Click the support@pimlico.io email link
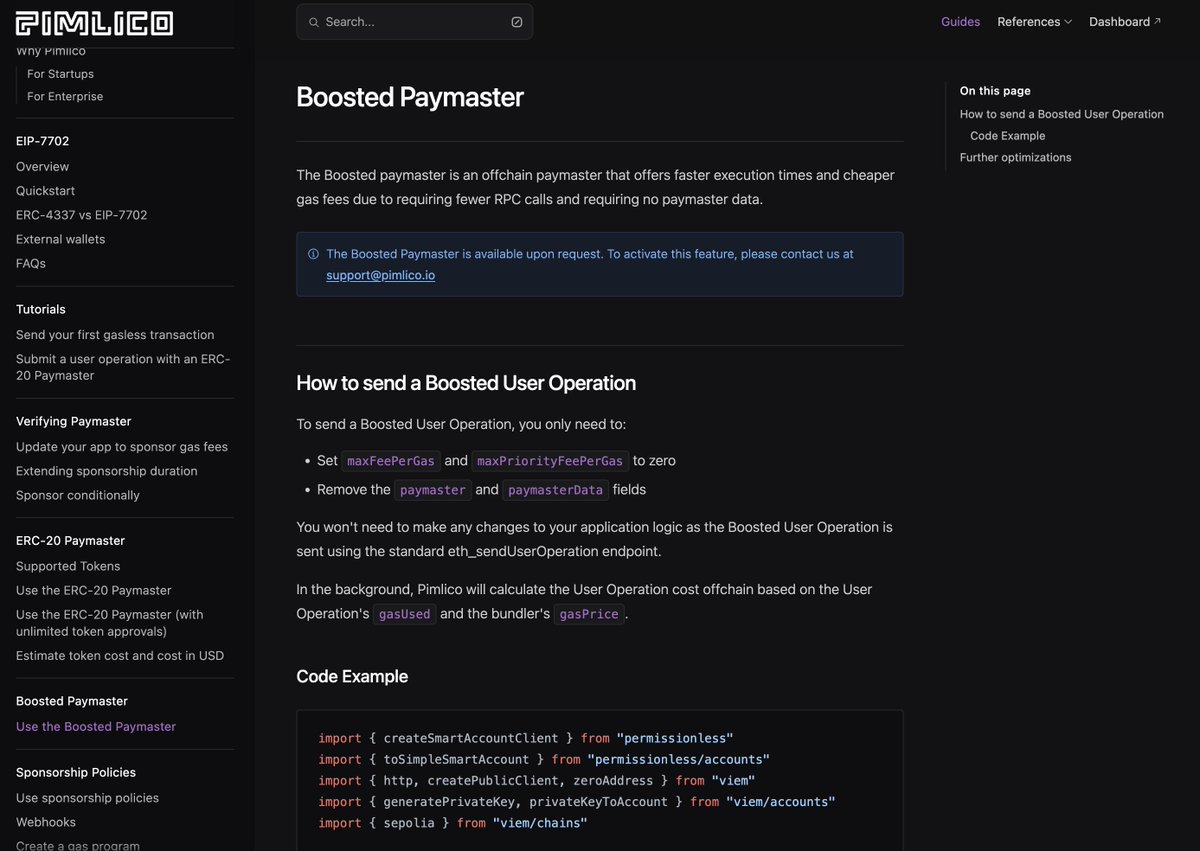This screenshot has height=851, width=1200. 380,275
